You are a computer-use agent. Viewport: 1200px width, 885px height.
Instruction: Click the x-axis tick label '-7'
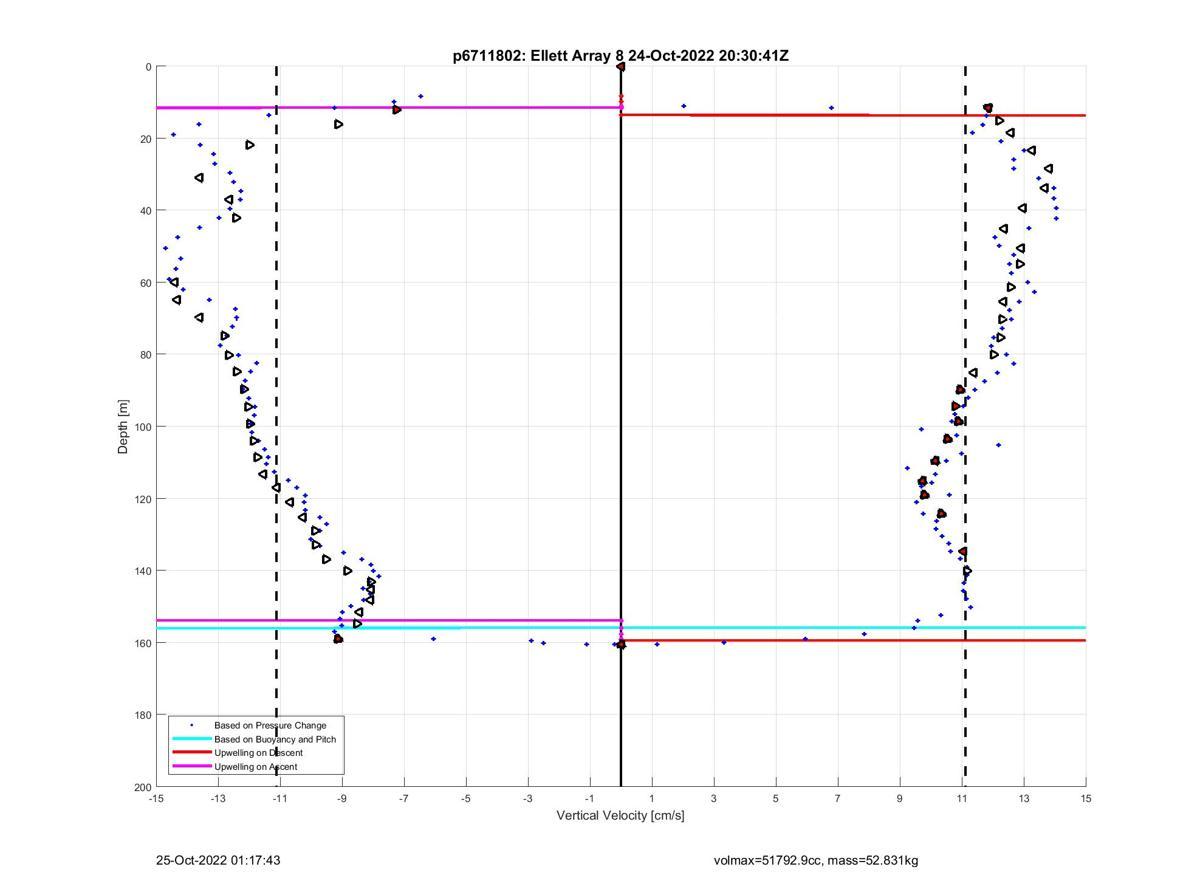pyautogui.click(x=404, y=798)
